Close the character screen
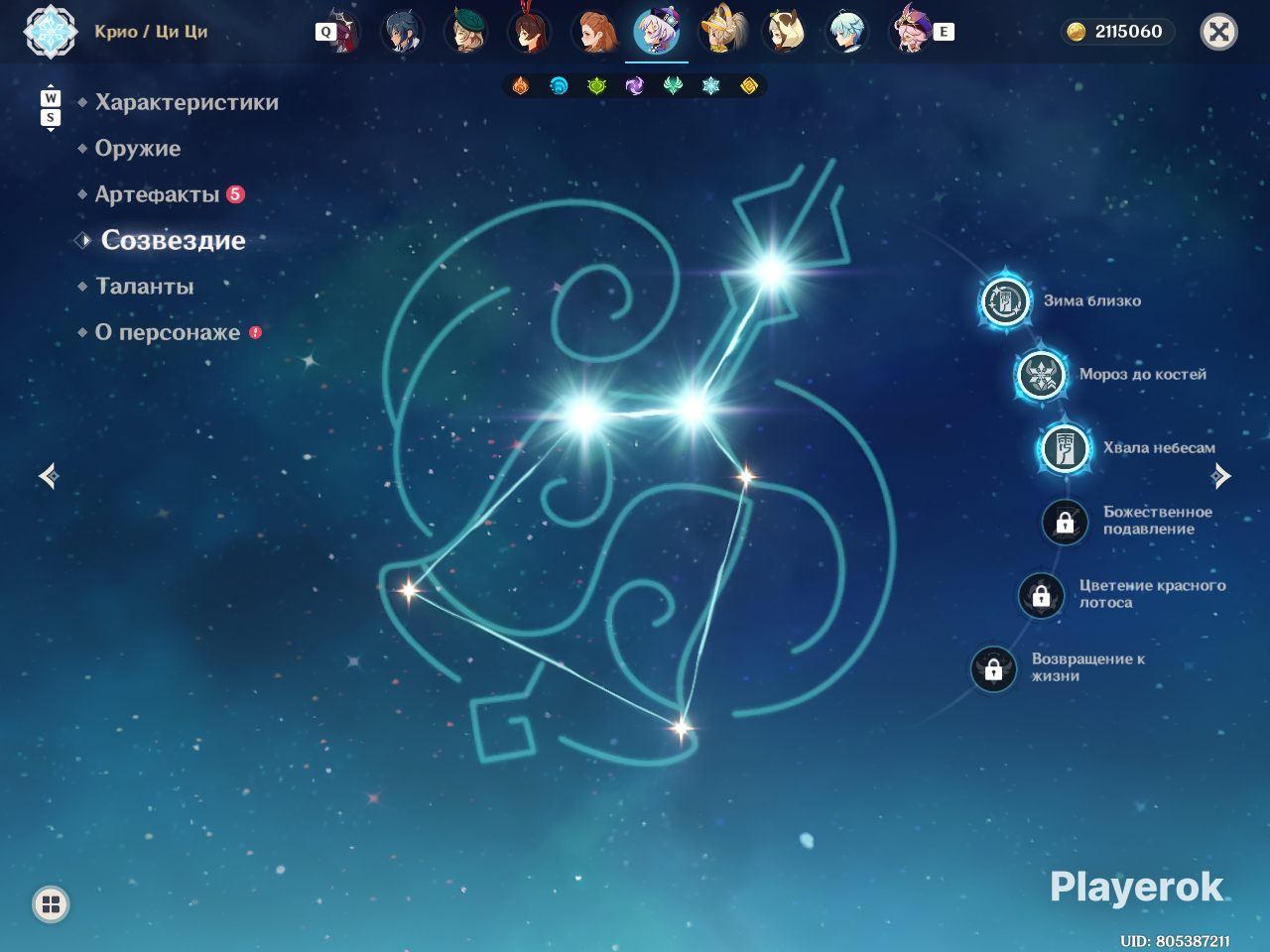This screenshot has height=952, width=1270. pyautogui.click(x=1219, y=32)
